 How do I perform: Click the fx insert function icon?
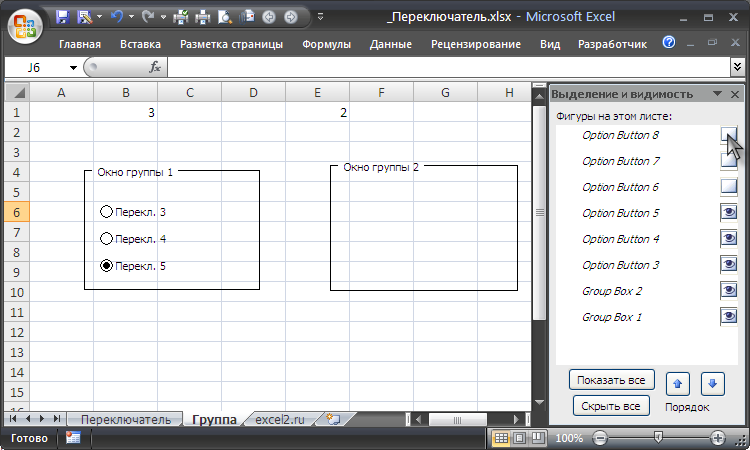[x=155, y=67]
